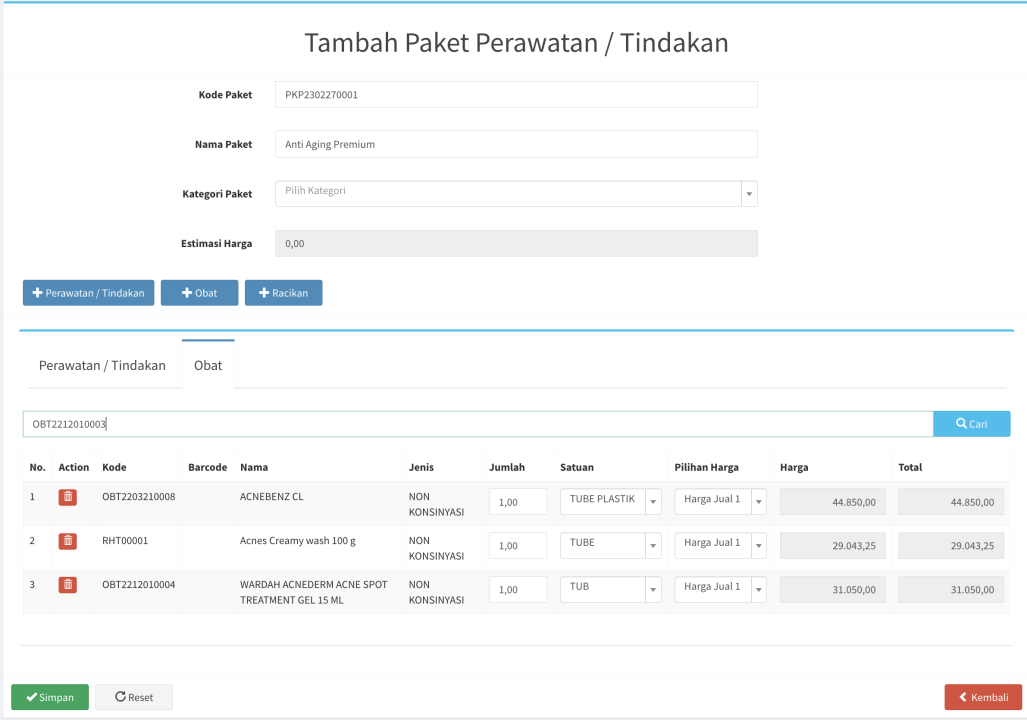Click the Total field for ACNEBENZ CL

(x=951, y=502)
